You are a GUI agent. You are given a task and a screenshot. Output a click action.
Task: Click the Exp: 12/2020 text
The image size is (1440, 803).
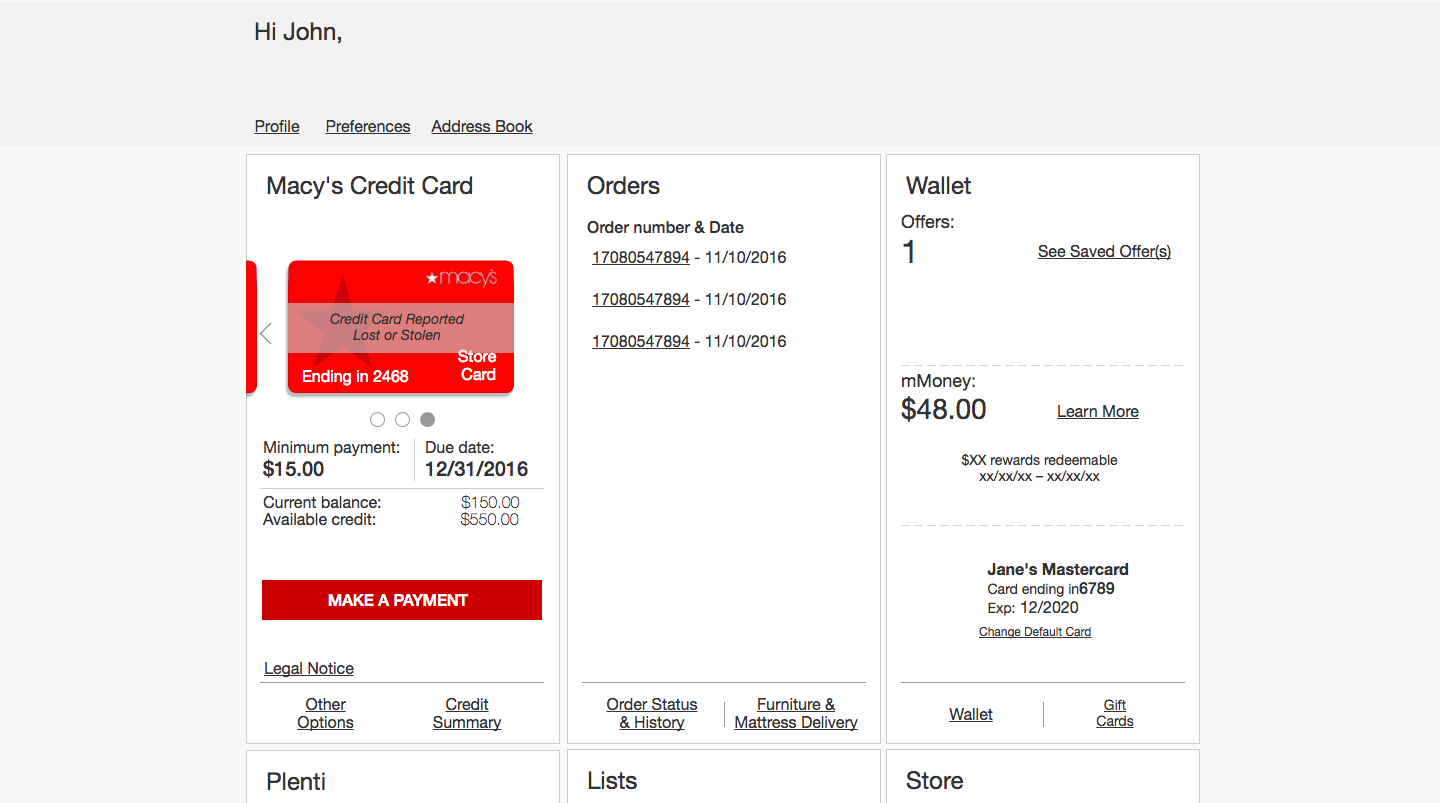1033,607
